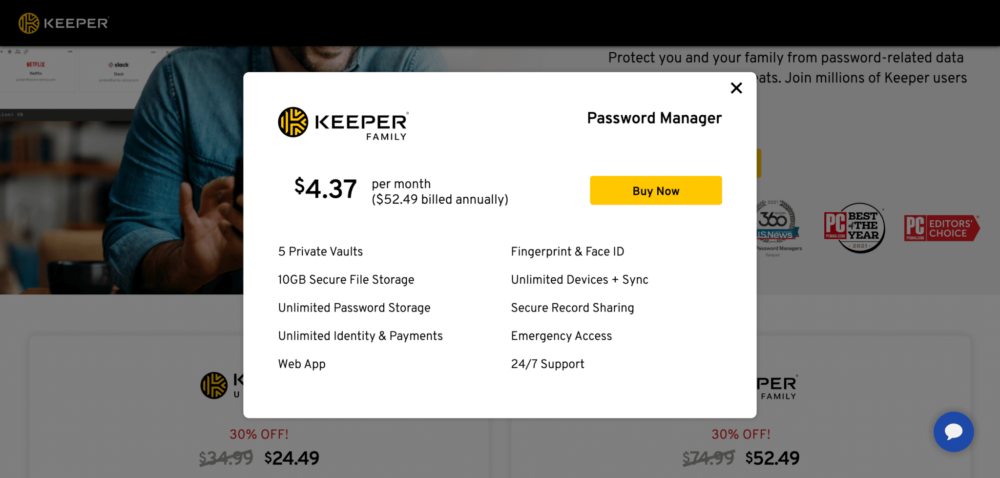The image size is (1000, 478).
Task: Click the Keeper logo in the header
Action: [x=64, y=23]
